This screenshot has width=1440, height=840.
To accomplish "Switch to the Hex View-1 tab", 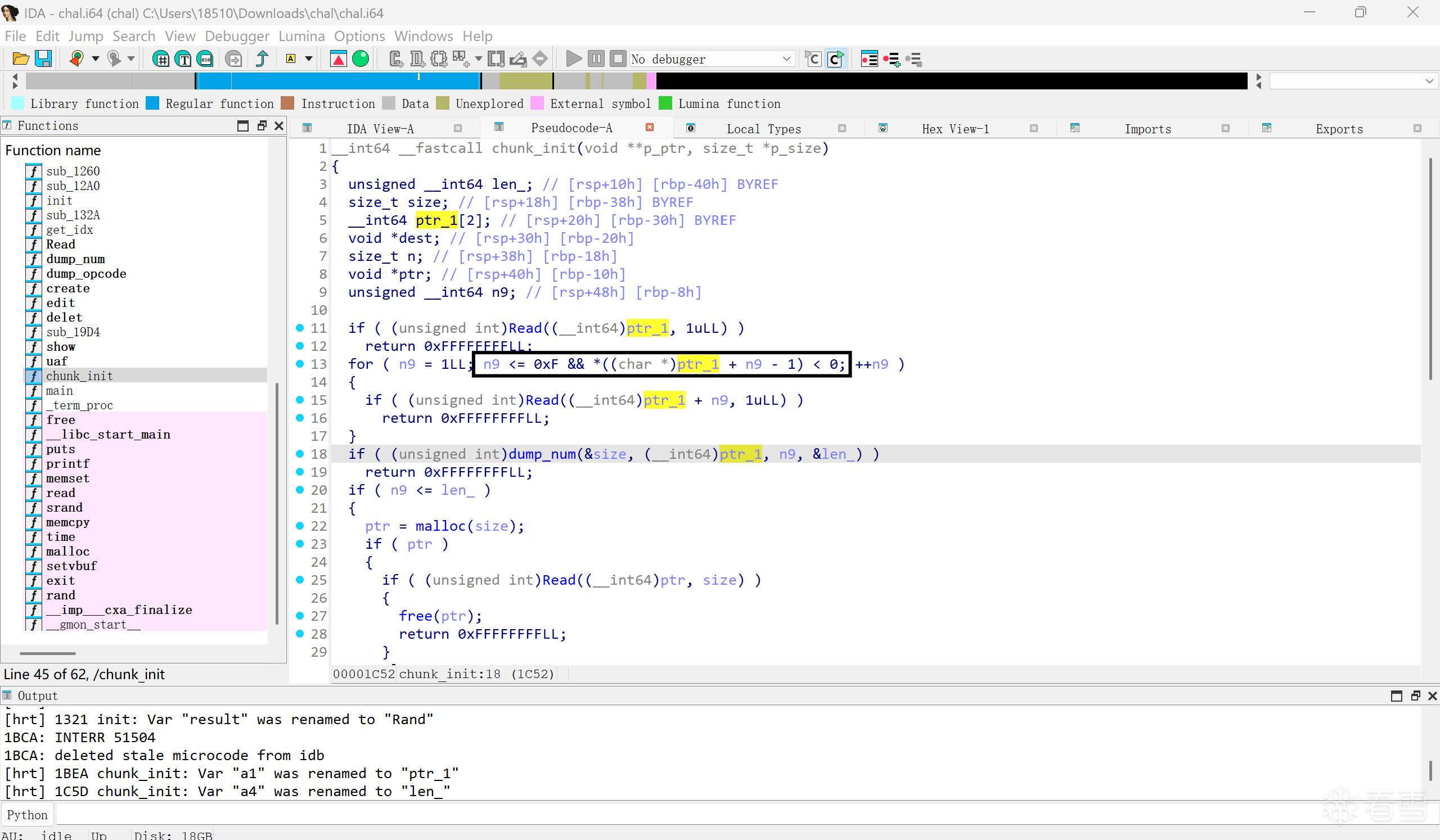I will [x=955, y=129].
